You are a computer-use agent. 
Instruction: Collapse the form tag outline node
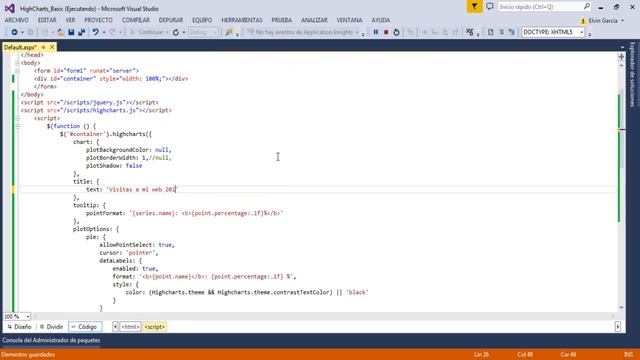coord(17,71)
